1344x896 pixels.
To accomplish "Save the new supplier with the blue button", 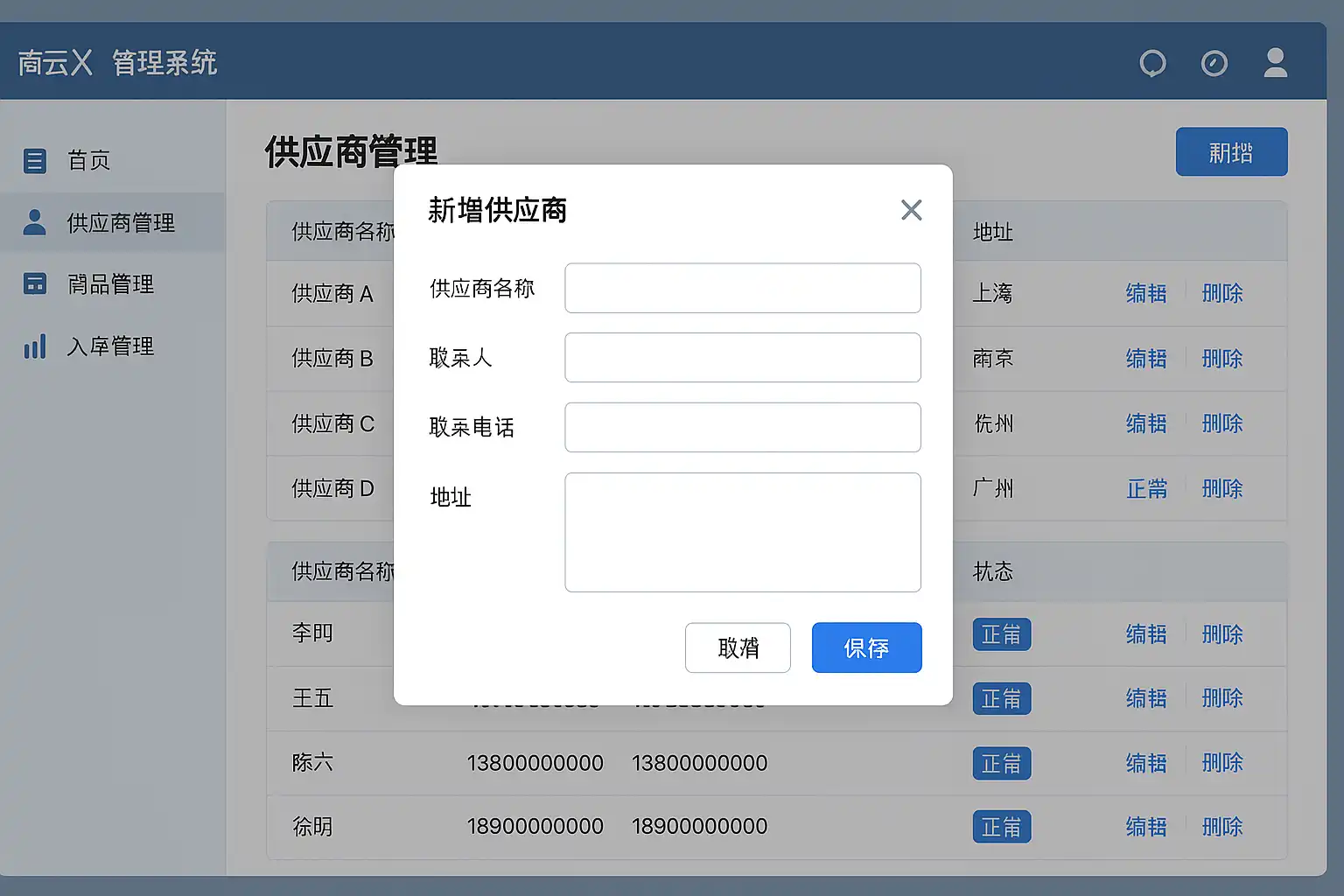I will 866,647.
